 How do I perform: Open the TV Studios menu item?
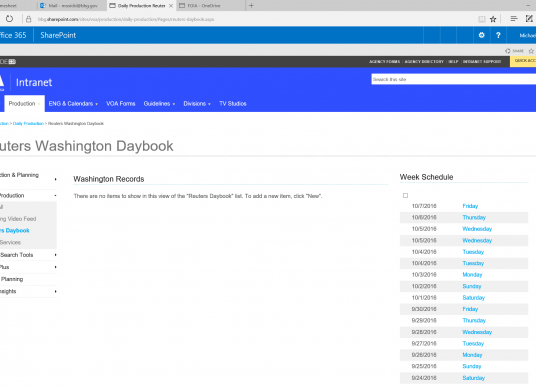(232, 104)
